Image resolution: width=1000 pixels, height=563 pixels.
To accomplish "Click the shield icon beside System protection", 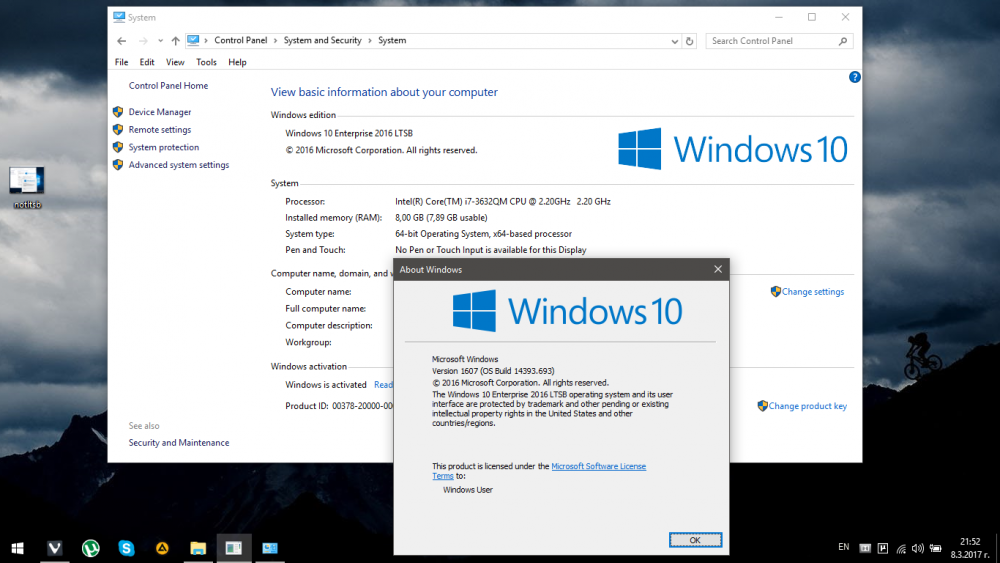I will point(118,147).
